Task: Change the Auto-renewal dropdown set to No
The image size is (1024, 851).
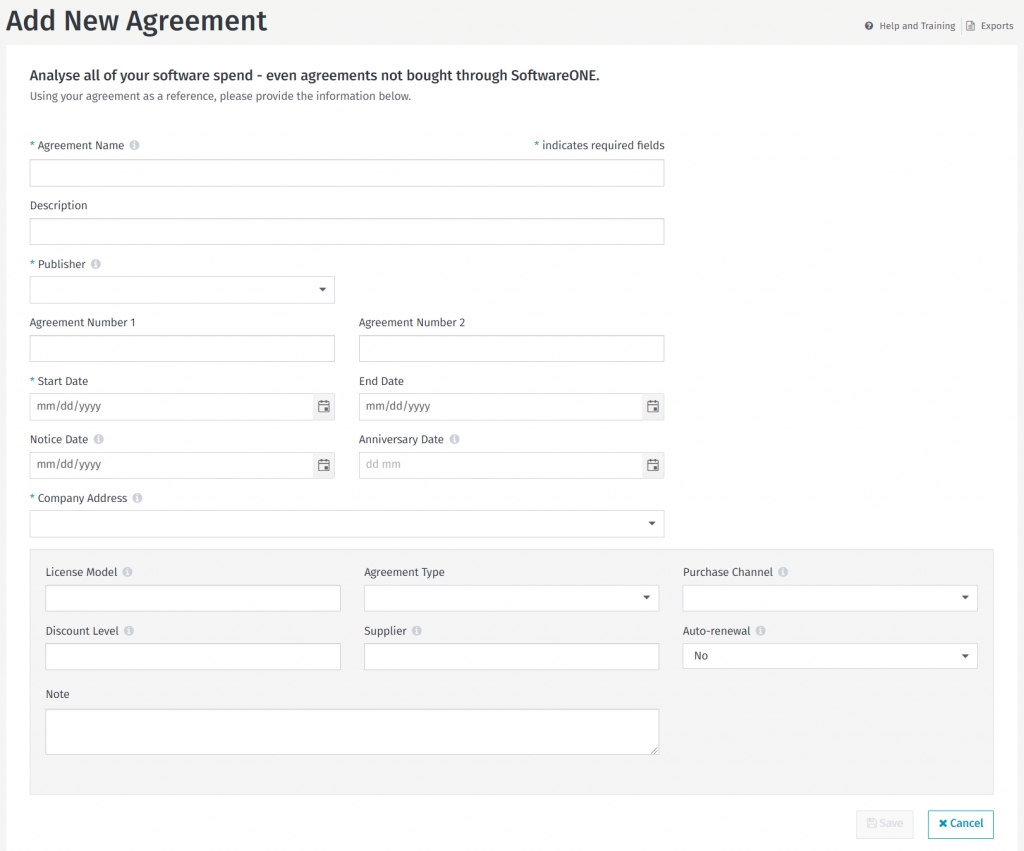Action: coord(829,656)
